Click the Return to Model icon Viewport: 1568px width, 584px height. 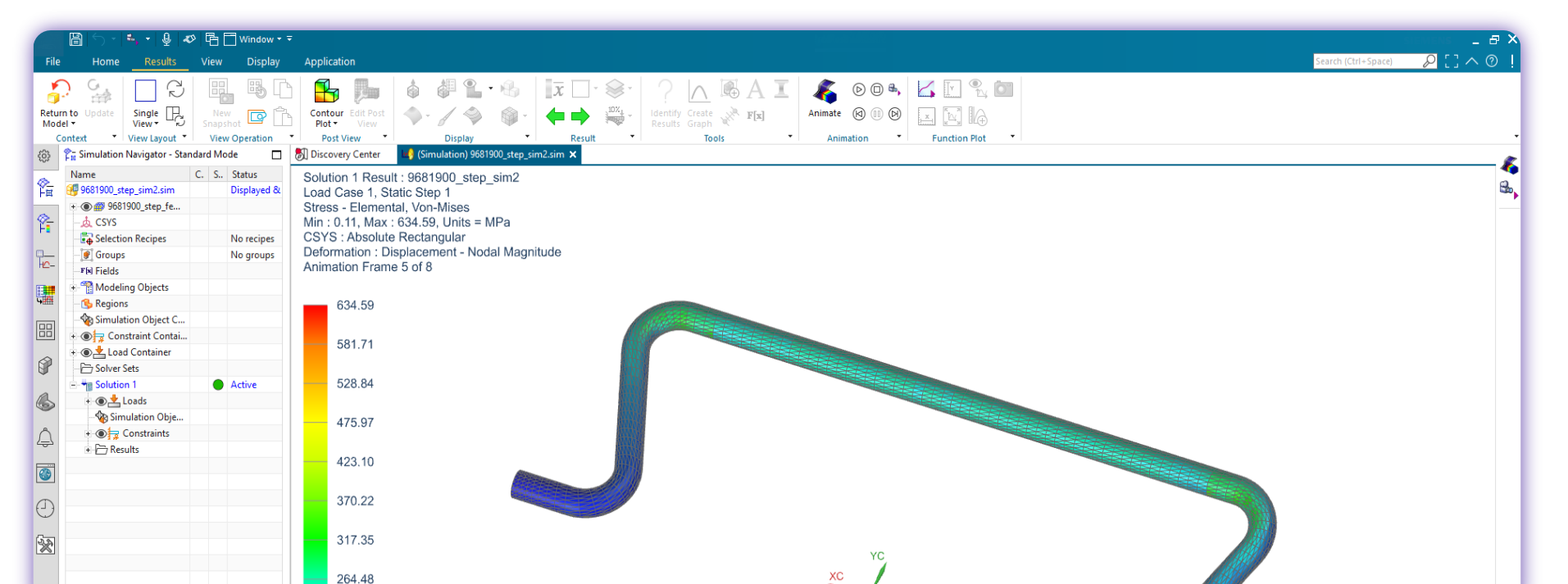pyautogui.click(x=58, y=93)
